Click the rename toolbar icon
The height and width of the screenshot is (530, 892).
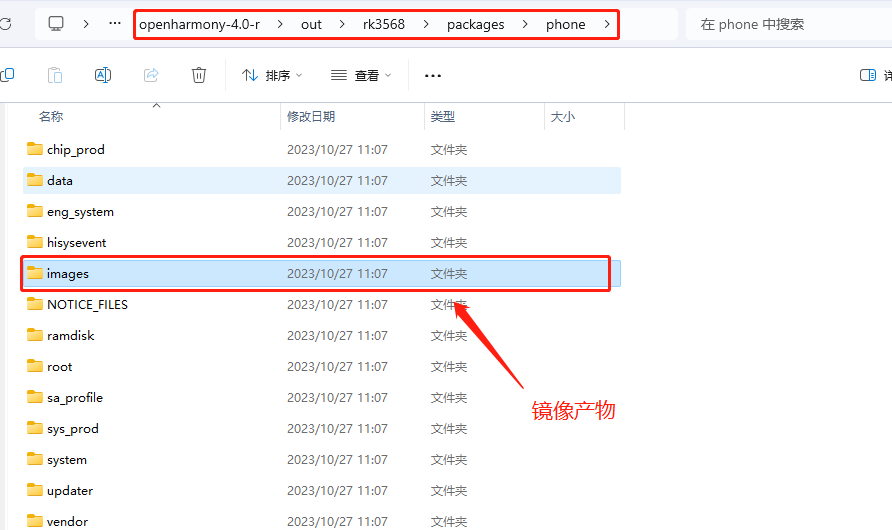pos(102,75)
